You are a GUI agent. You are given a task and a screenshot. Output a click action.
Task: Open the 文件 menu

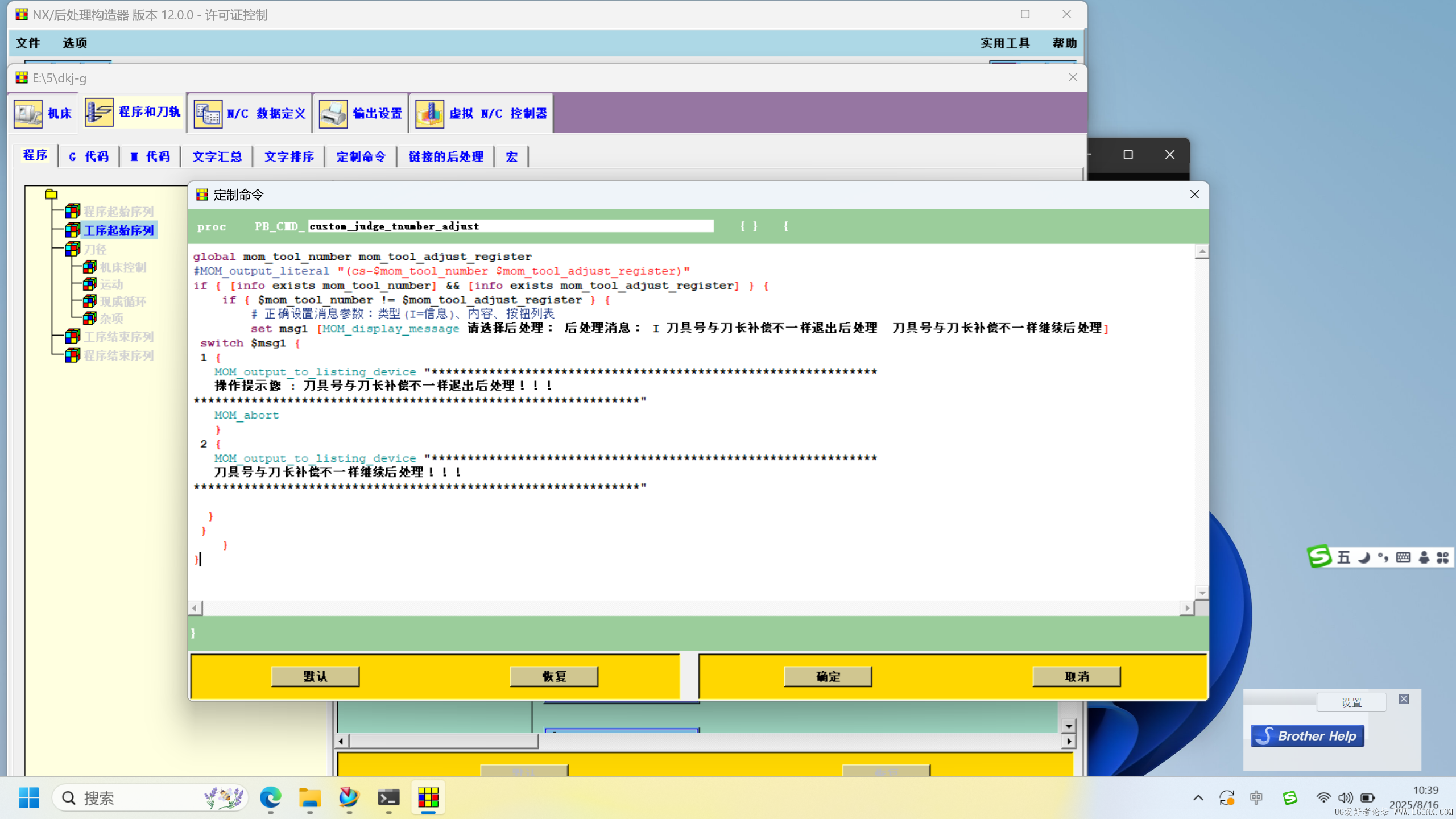point(28,43)
